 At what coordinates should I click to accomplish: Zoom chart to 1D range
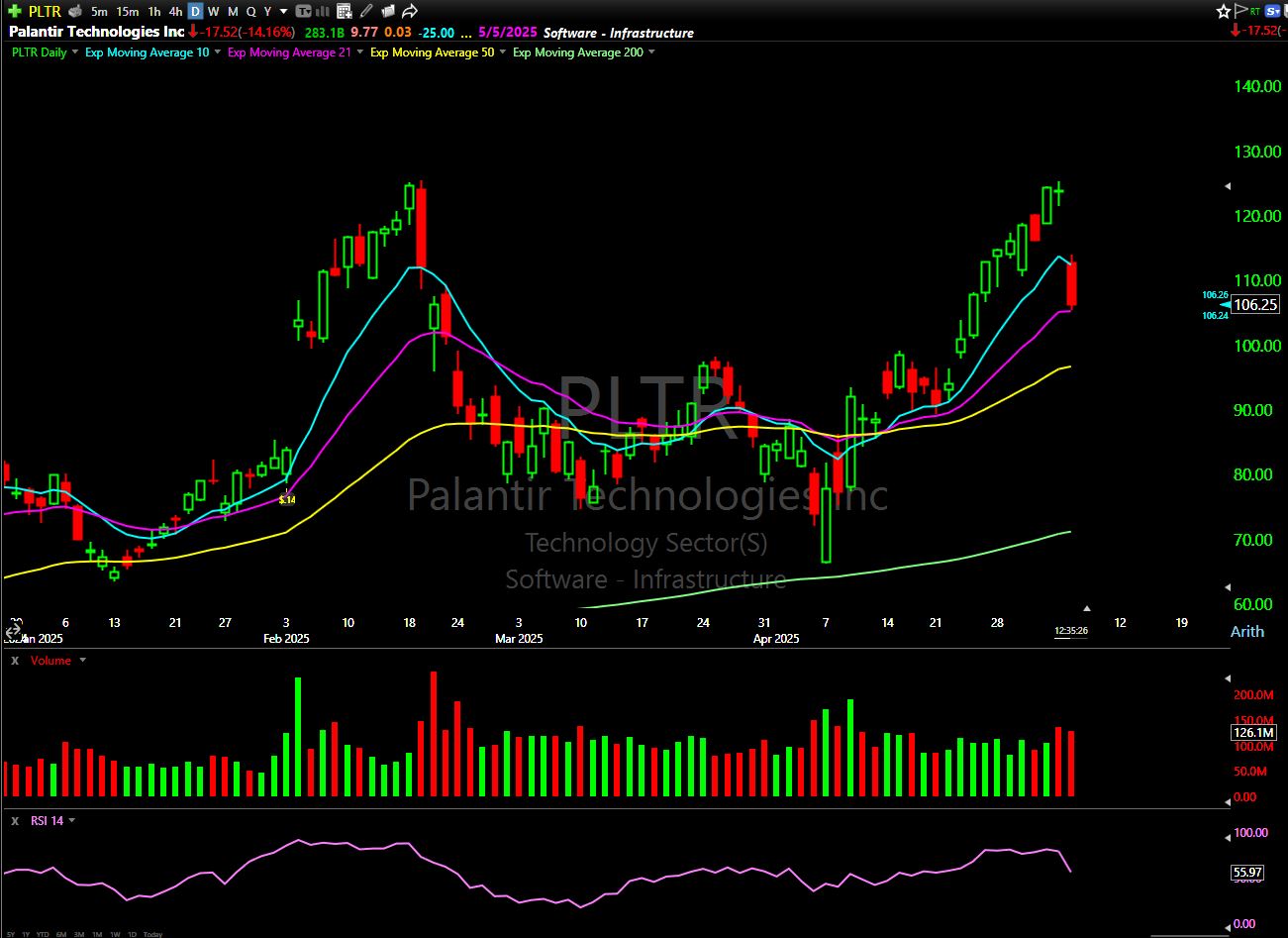point(132,934)
